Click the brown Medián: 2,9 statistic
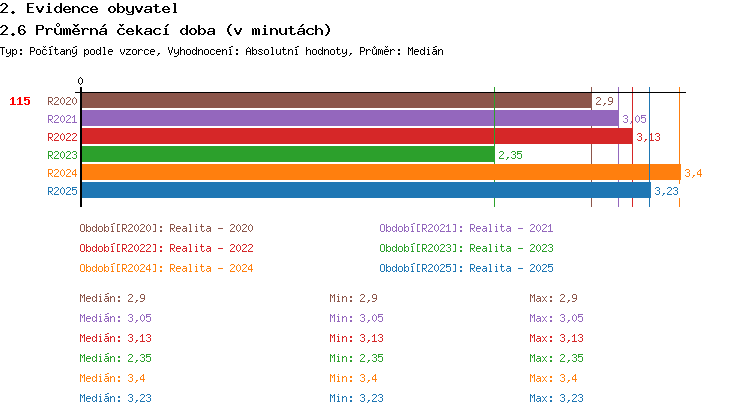 (113, 298)
